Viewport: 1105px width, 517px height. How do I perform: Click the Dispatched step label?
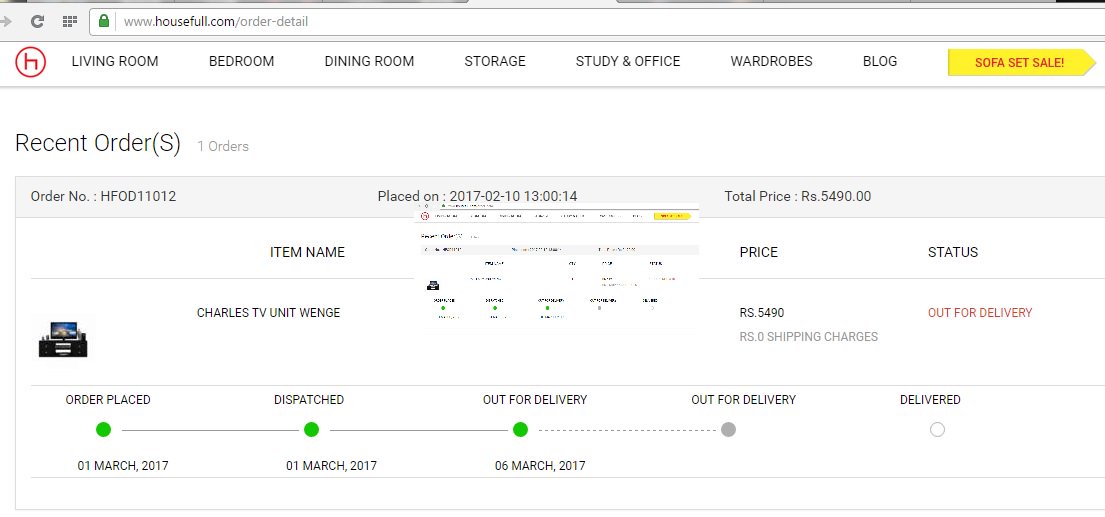(x=309, y=399)
